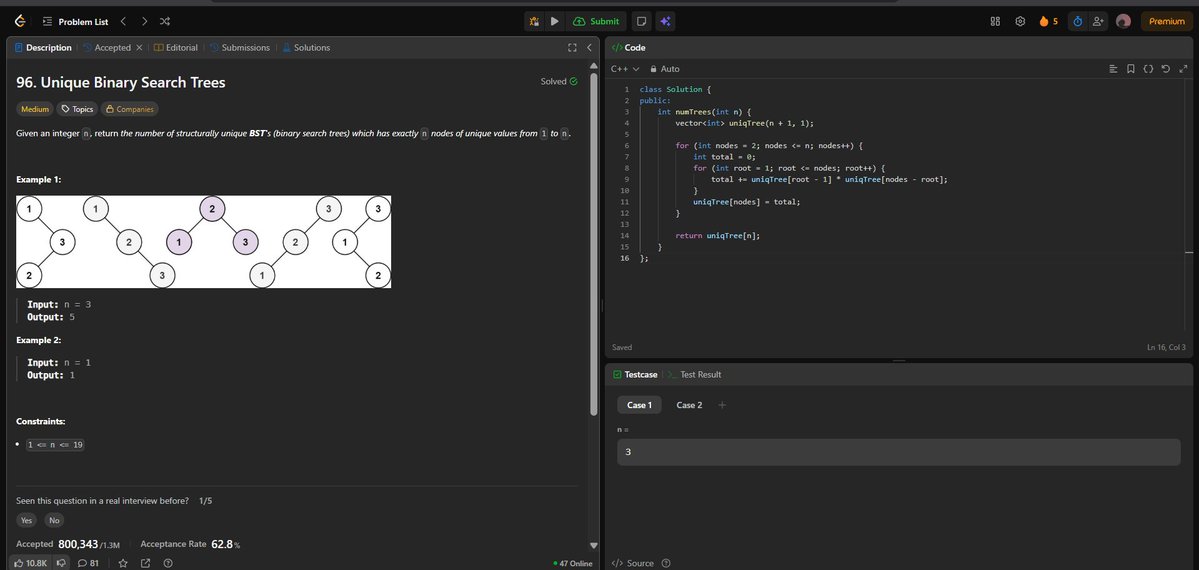Expand the Companies tag
The image size is (1199, 570).
130,109
